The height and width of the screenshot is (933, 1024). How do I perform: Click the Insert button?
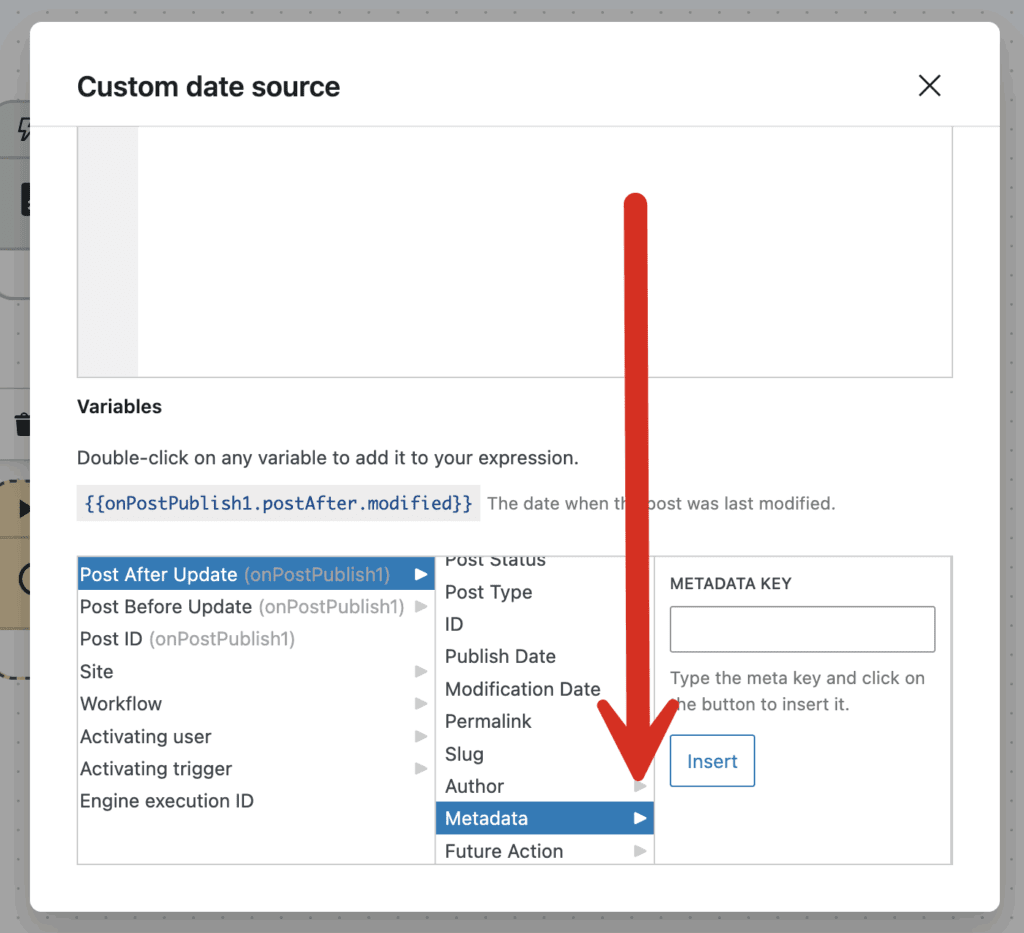712,761
